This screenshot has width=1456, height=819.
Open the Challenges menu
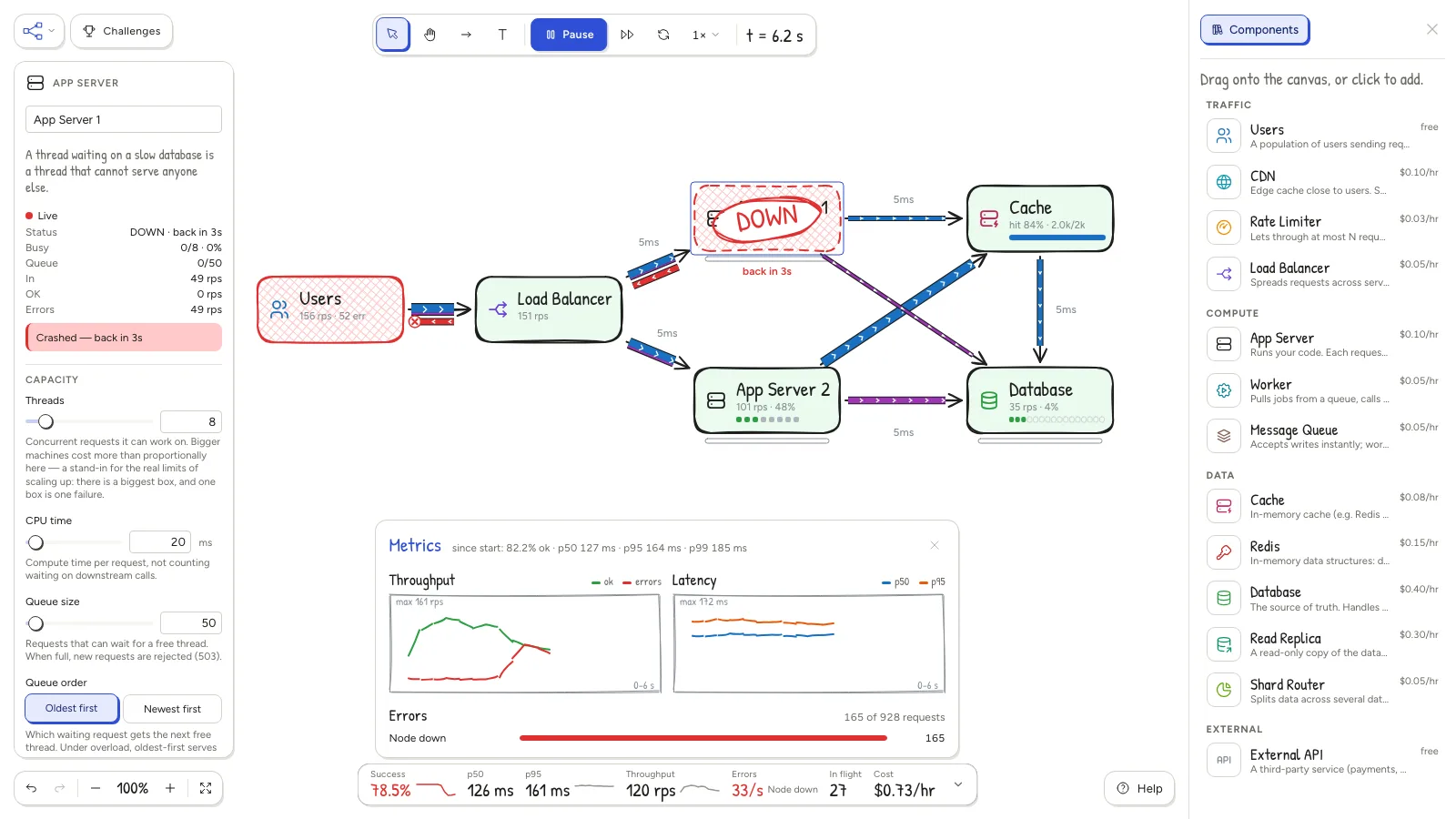pos(122,31)
